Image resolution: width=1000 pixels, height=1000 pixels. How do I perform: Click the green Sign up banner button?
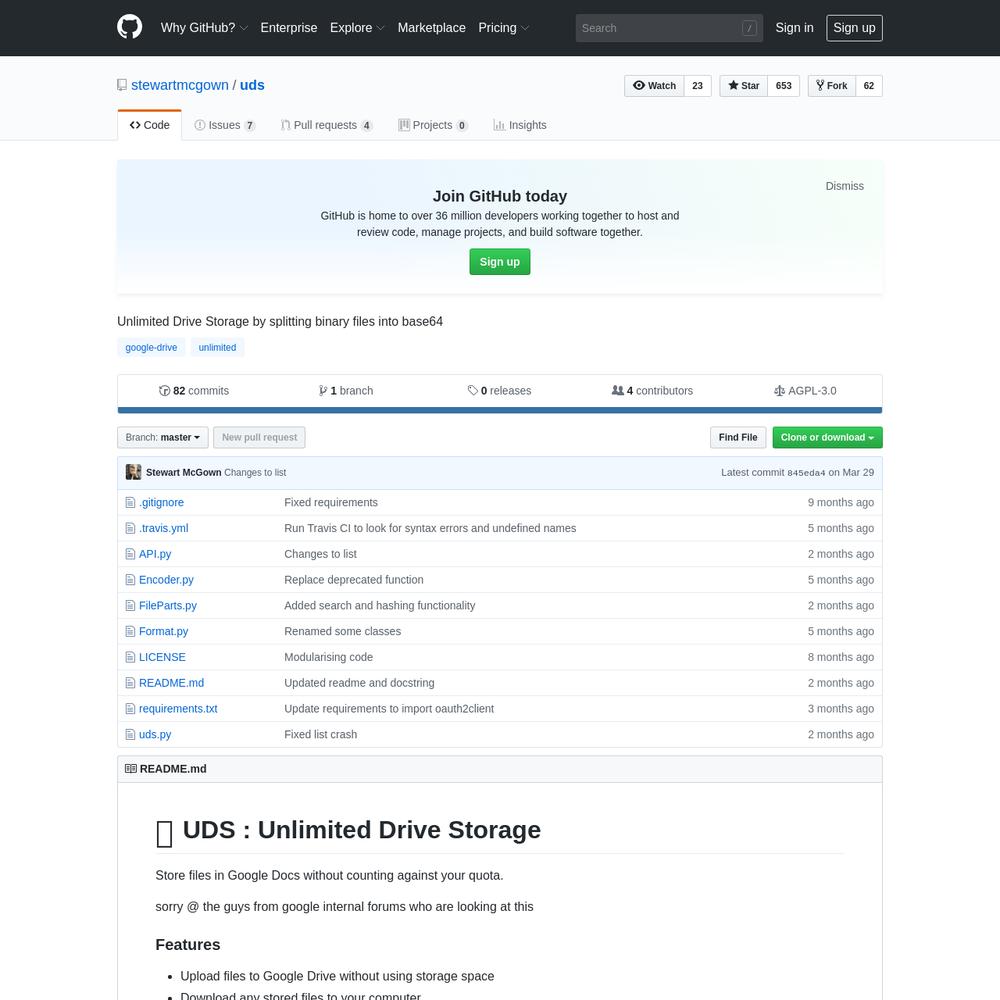[x=500, y=262]
